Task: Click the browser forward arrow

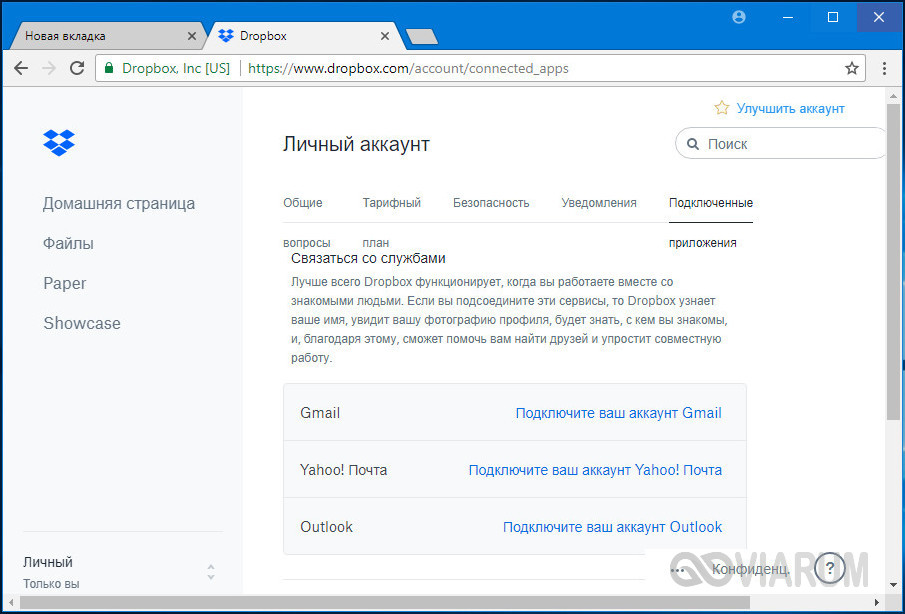Action: 50,69
